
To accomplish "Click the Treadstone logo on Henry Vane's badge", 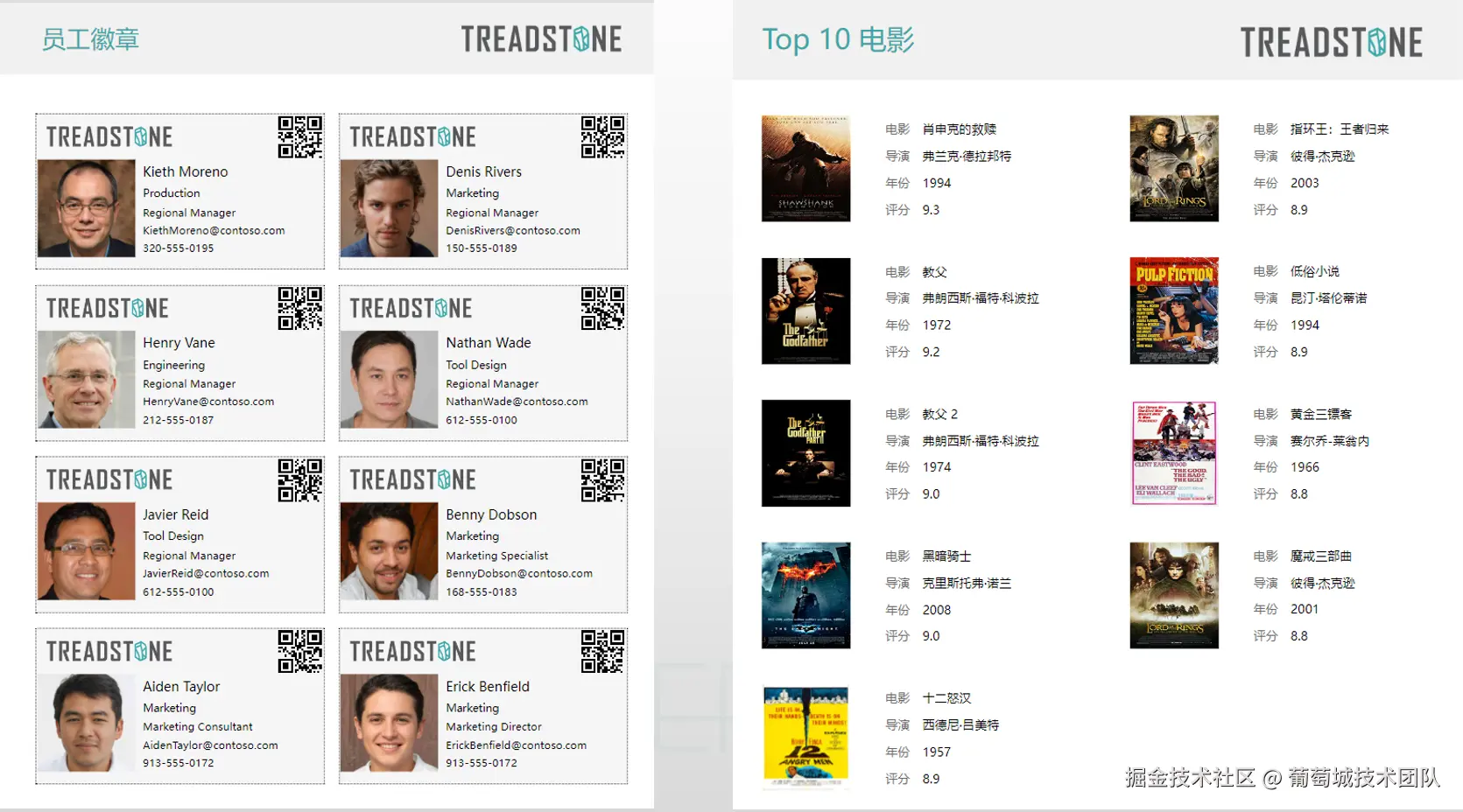I will coord(108,309).
